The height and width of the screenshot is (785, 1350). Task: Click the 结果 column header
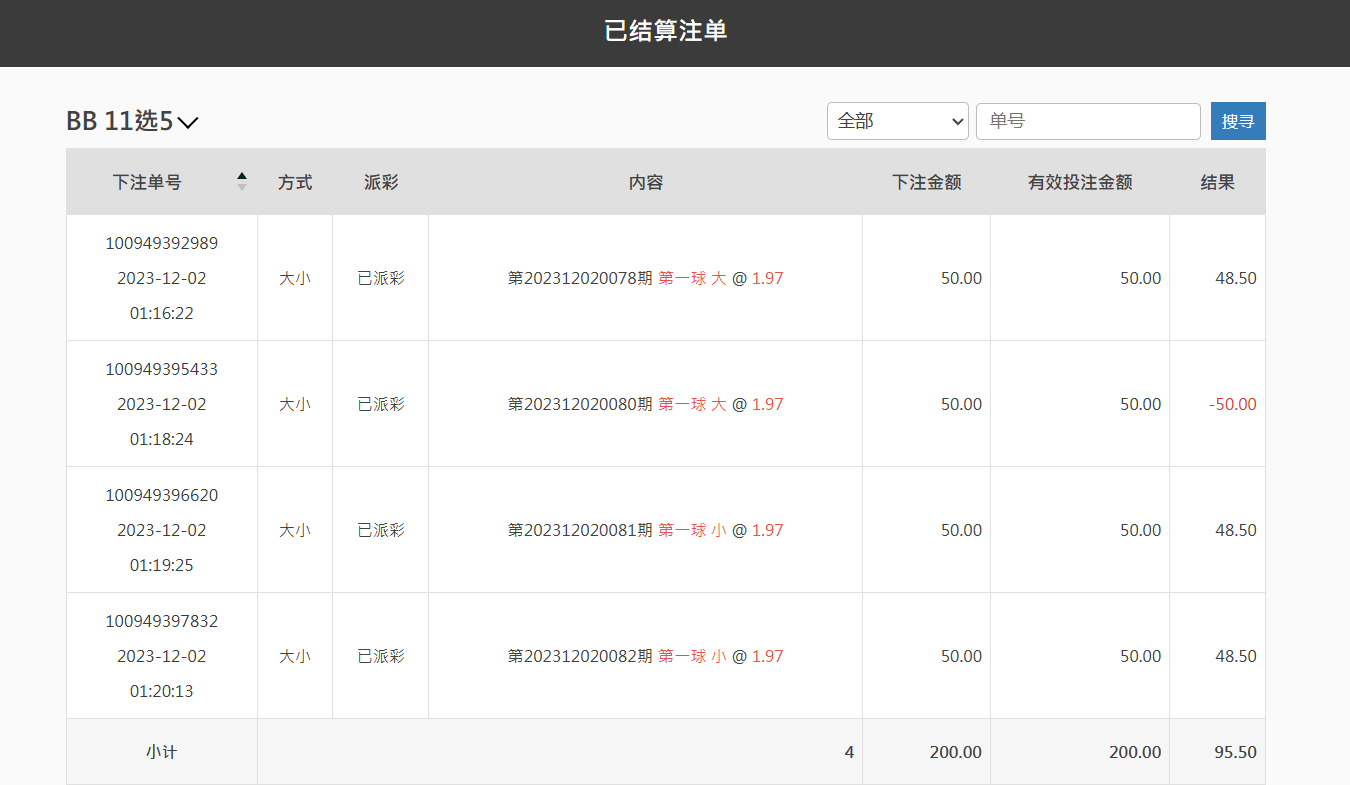1217,182
